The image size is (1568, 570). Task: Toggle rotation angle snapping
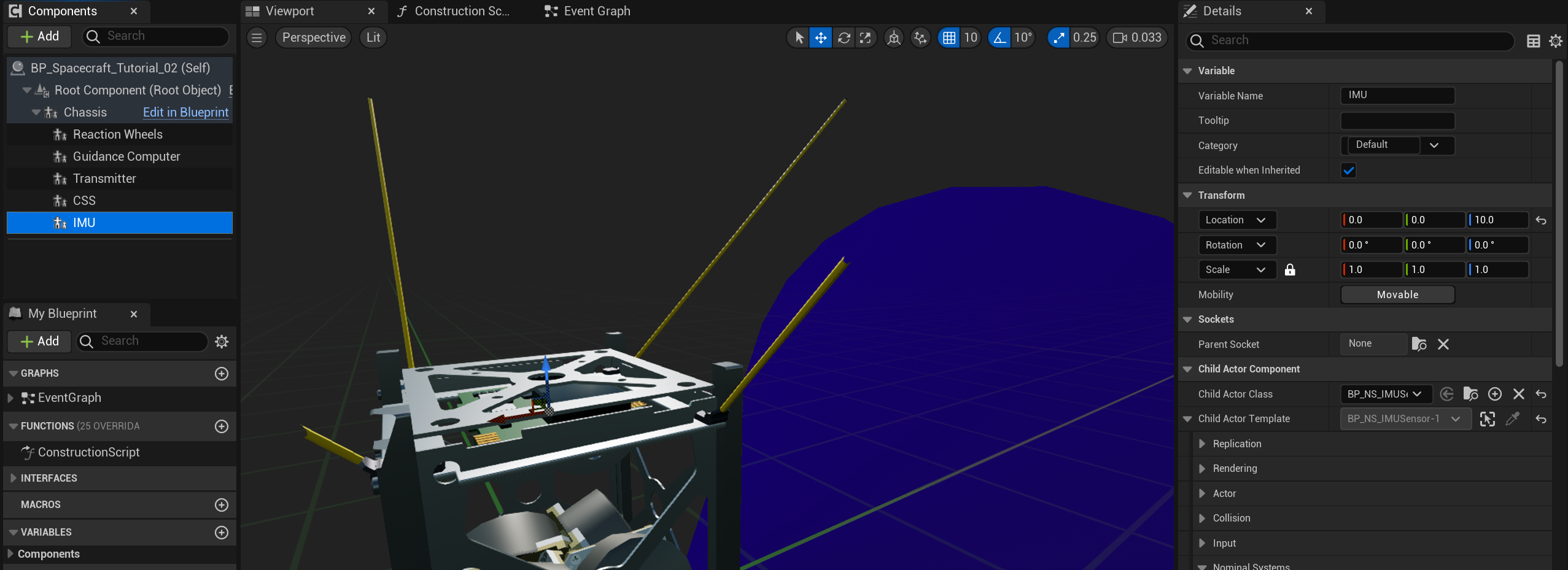(999, 37)
